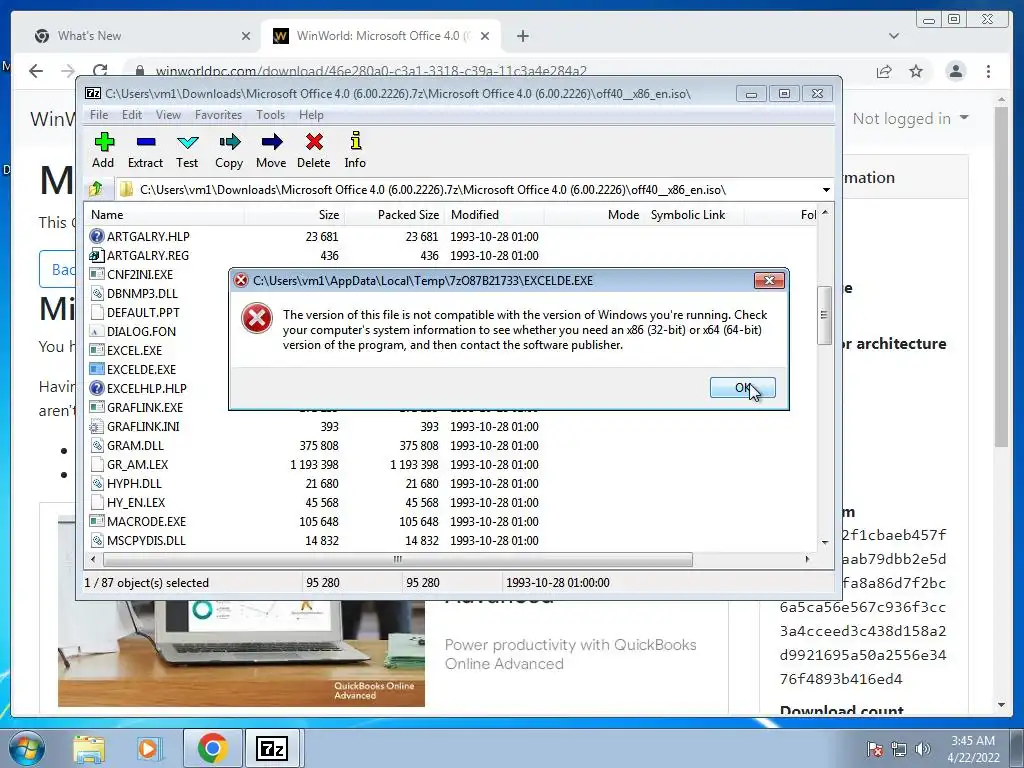The width and height of the screenshot is (1024, 768).
Task: Open the File menu in 7-Zip
Action: [99, 115]
